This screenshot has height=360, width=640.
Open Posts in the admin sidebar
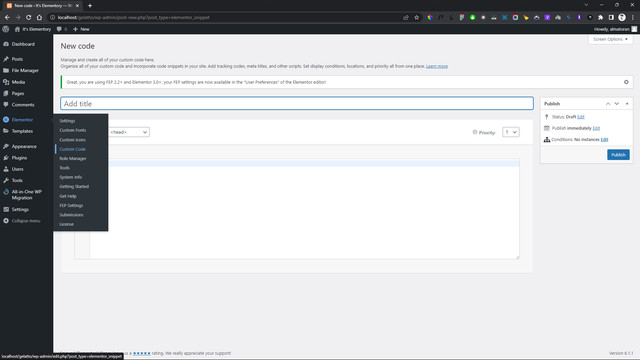(x=17, y=59)
